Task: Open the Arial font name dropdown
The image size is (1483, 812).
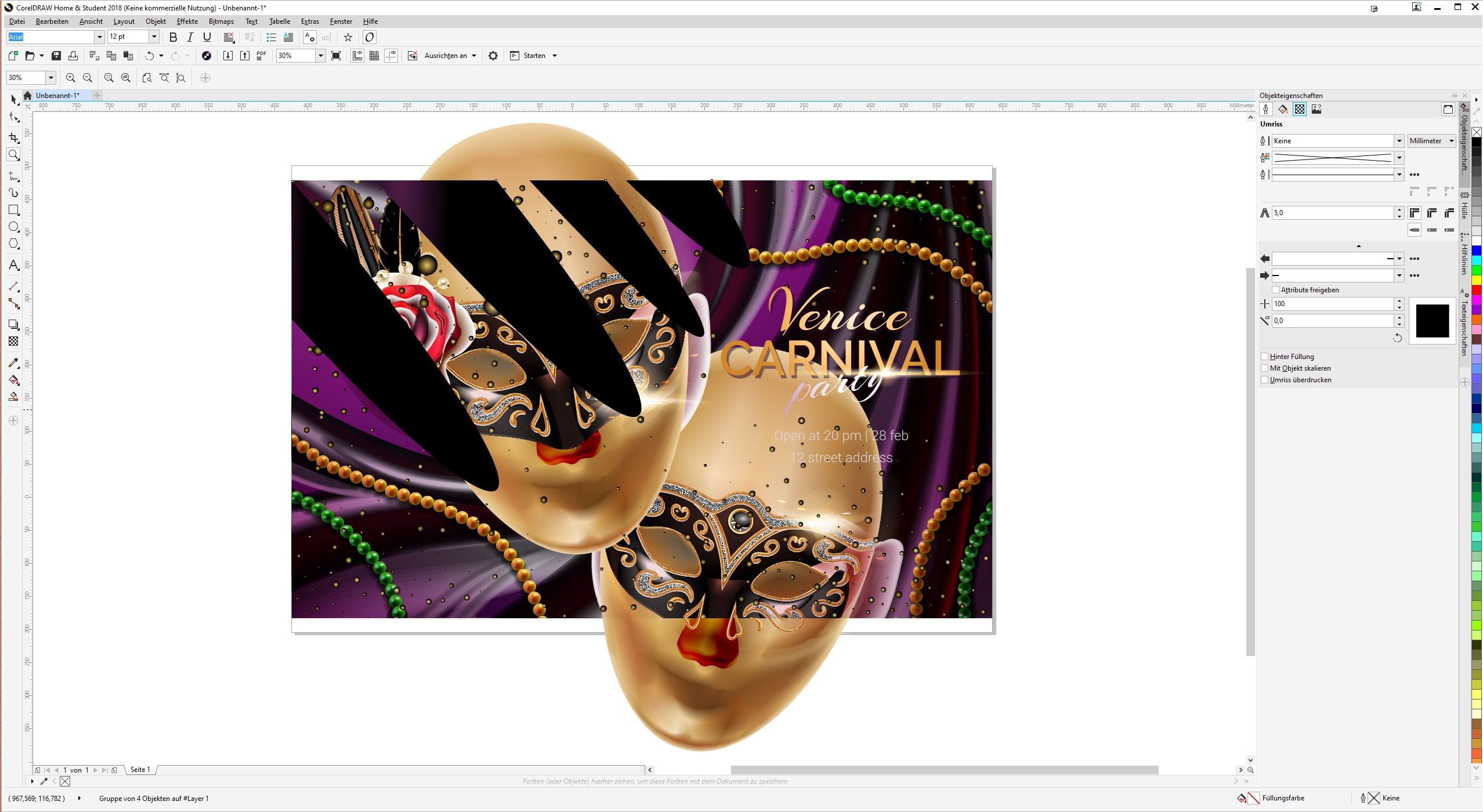Action: 99,37
